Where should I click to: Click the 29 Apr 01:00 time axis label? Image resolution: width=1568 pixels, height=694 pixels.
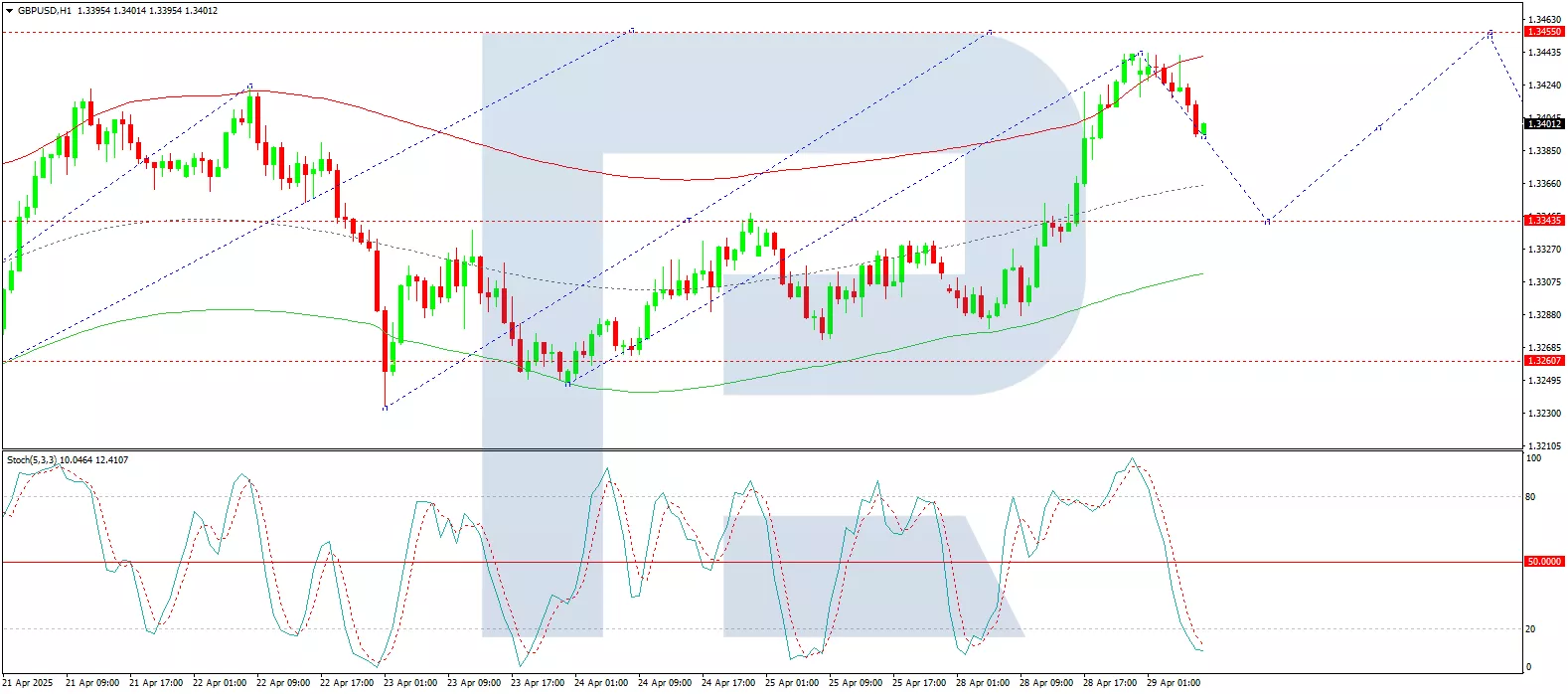(1173, 683)
